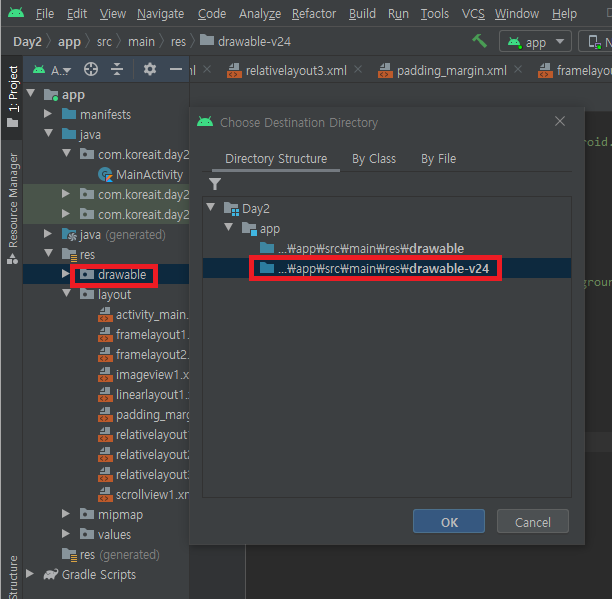Open the Analyze menu
The height and width of the screenshot is (599, 612).
pyautogui.click(x=260, y=14)
